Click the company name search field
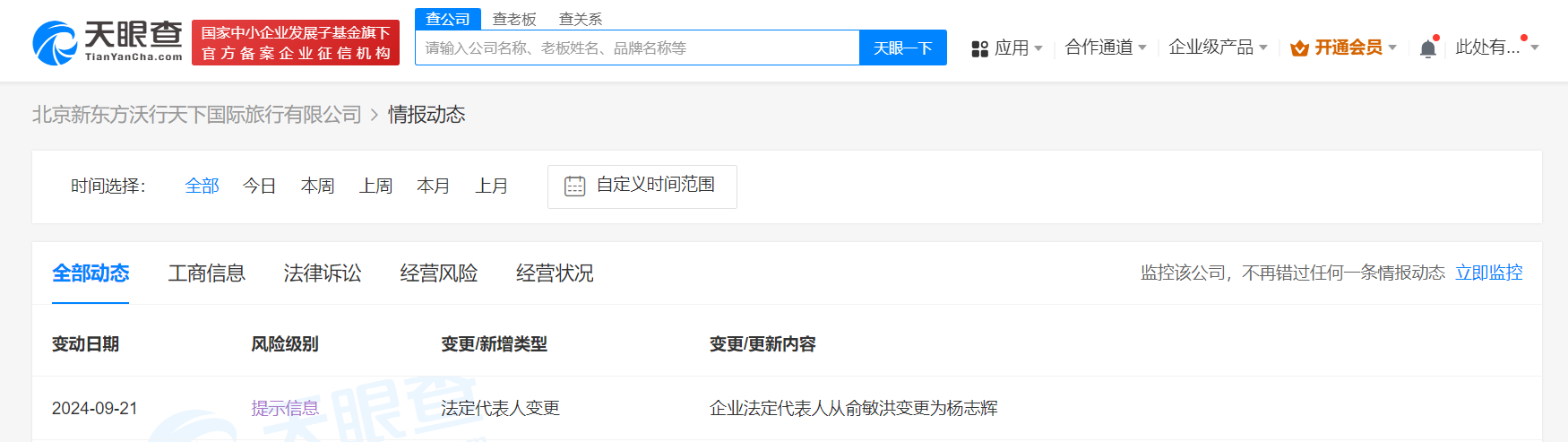This screenshot has height=442, width=1568. pyautogui.click(x=637, y=48)
